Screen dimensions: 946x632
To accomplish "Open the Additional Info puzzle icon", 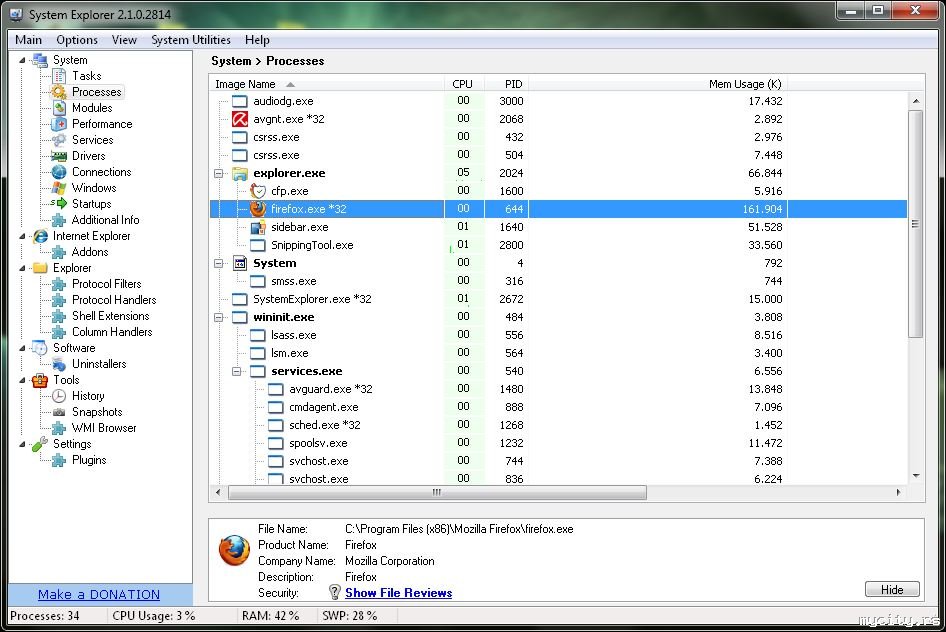I will click(59, 220).
